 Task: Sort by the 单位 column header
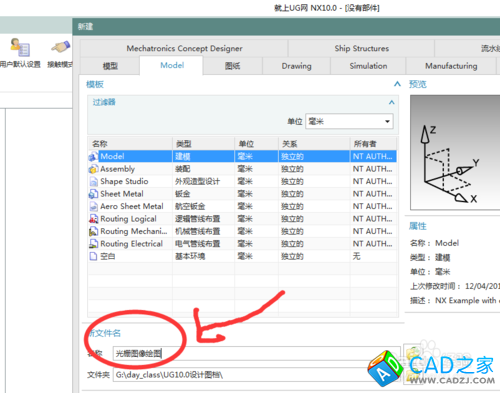tap(256, 144)
